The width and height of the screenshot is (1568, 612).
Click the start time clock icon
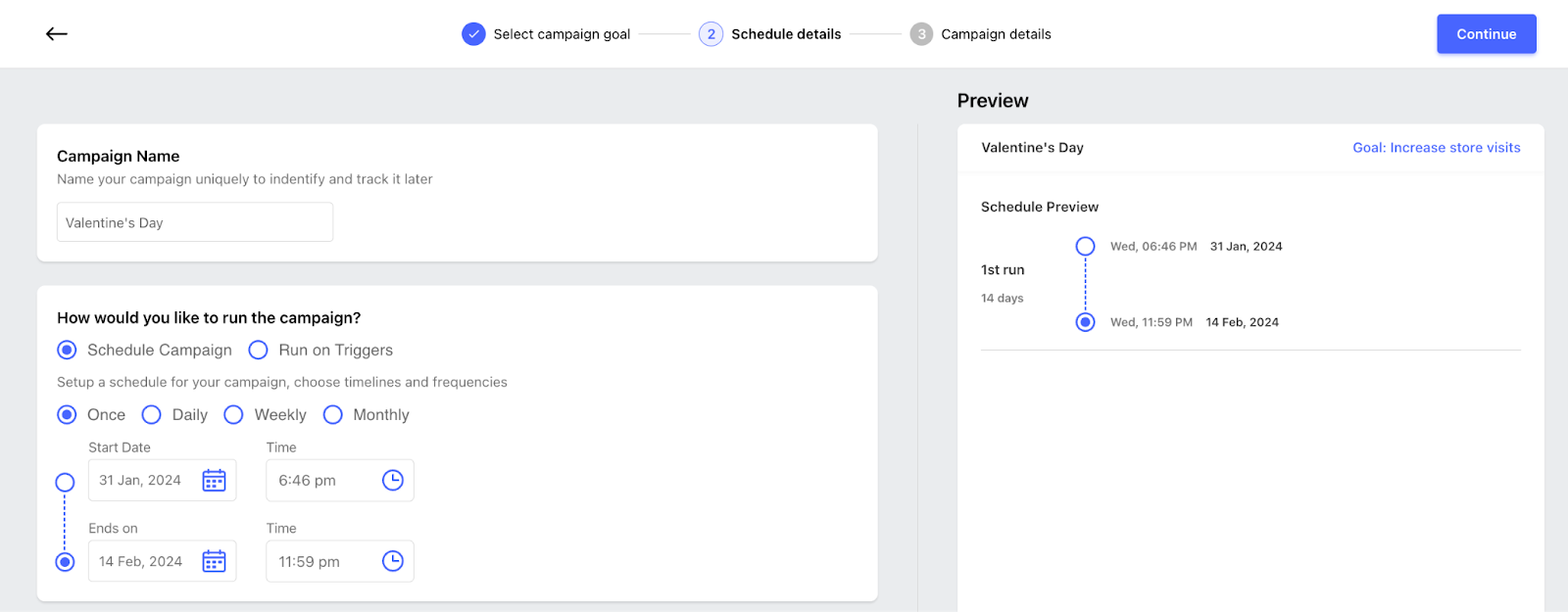pos(393,480)
